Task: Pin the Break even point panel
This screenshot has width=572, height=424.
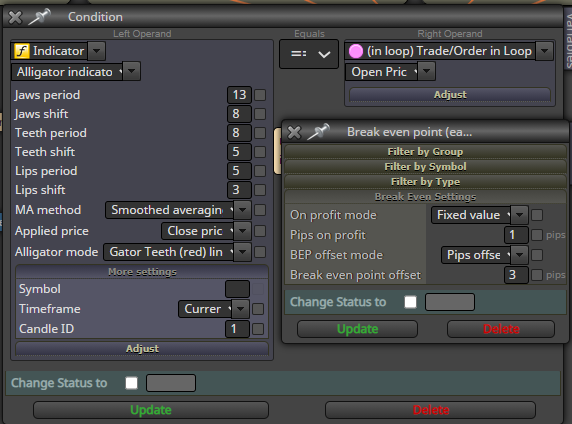Action: click(x=318, y=132)
